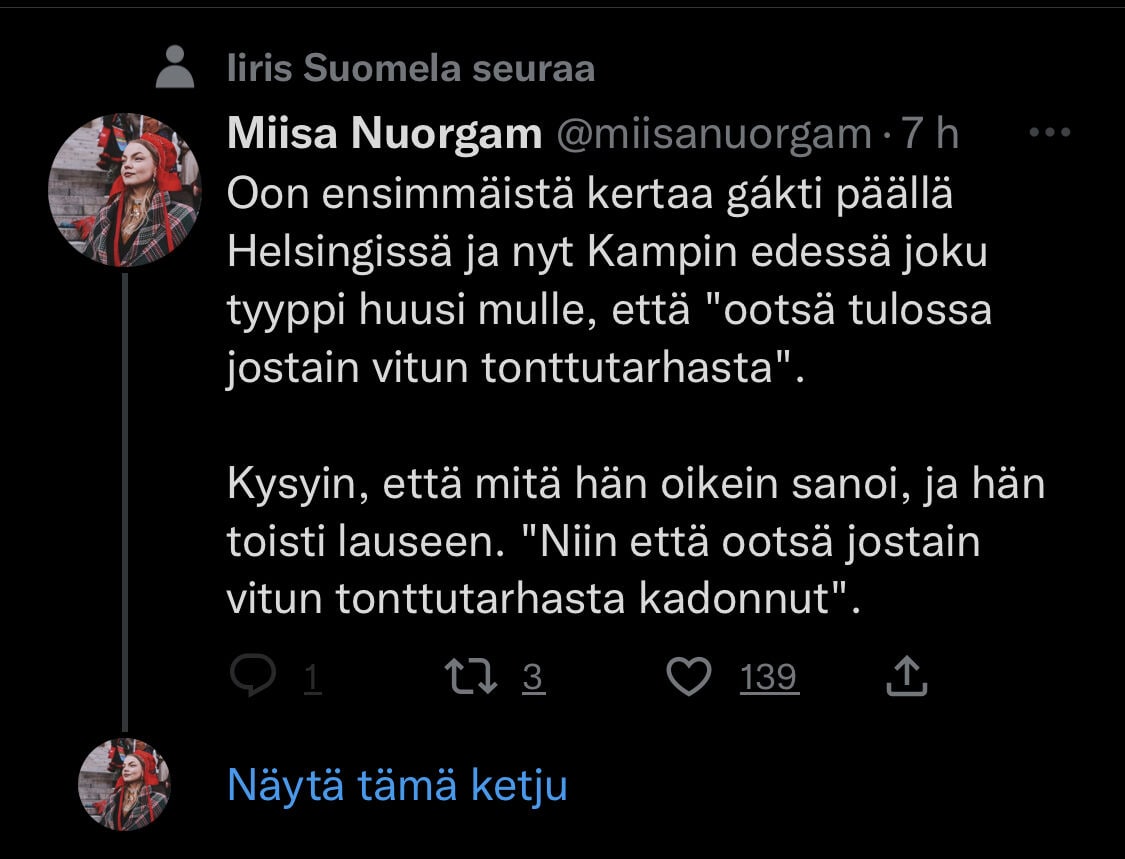View the retweet count number 3
This screenshot has height=859, width=1125.
coord(533,679)
